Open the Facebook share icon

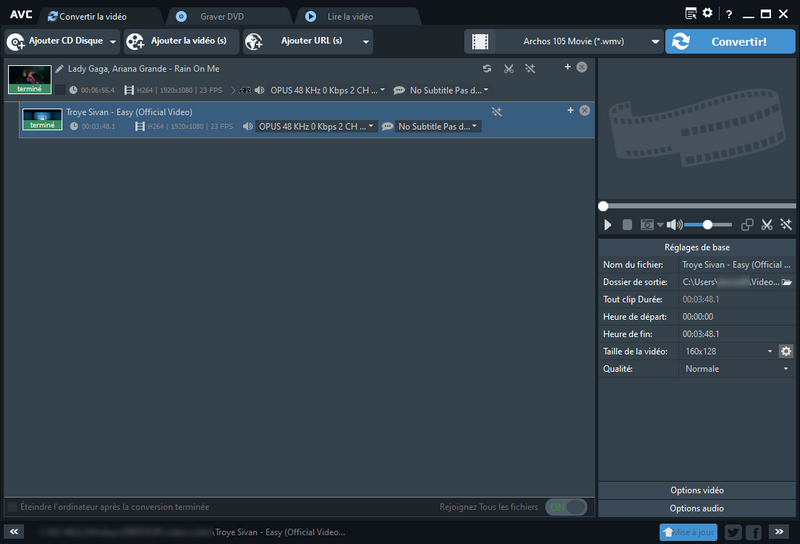(x=754, y=532)
